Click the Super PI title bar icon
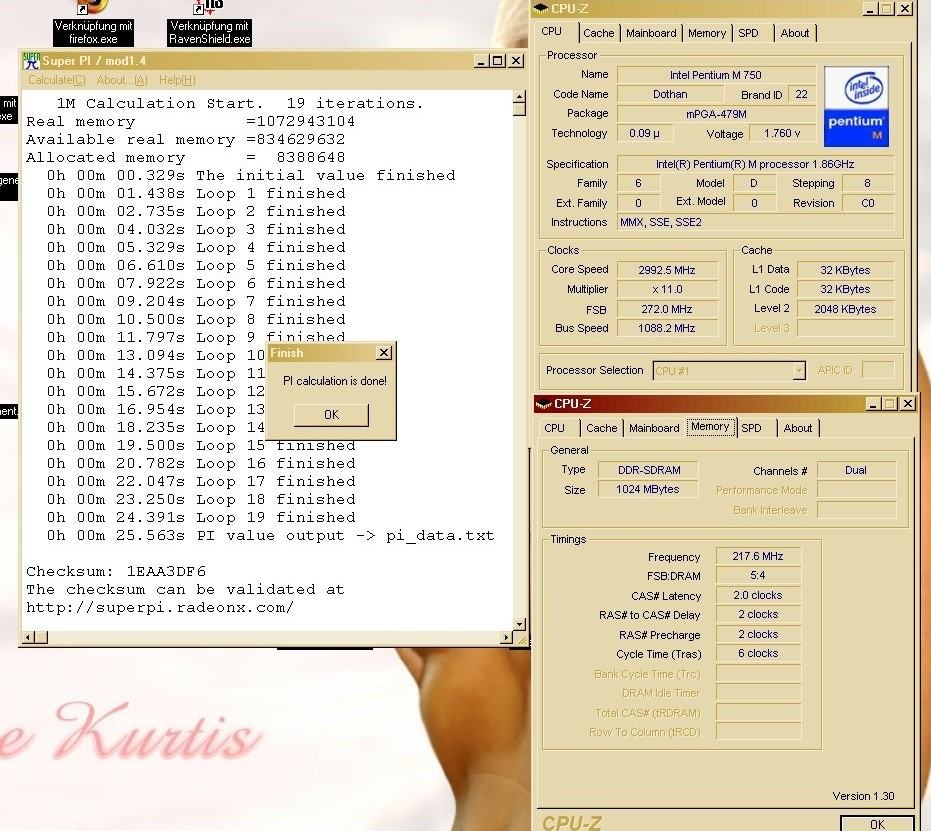Screen dimensions: 931x831 click(x=31, y=61)
